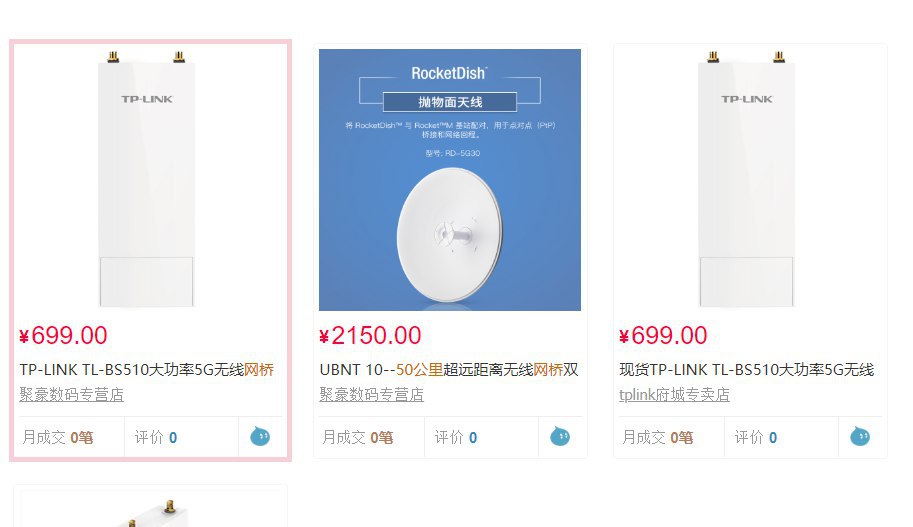This screenshot has width=913, height=527.
Task: Click the ¥2150.00 price
Action: click(370, 336)
